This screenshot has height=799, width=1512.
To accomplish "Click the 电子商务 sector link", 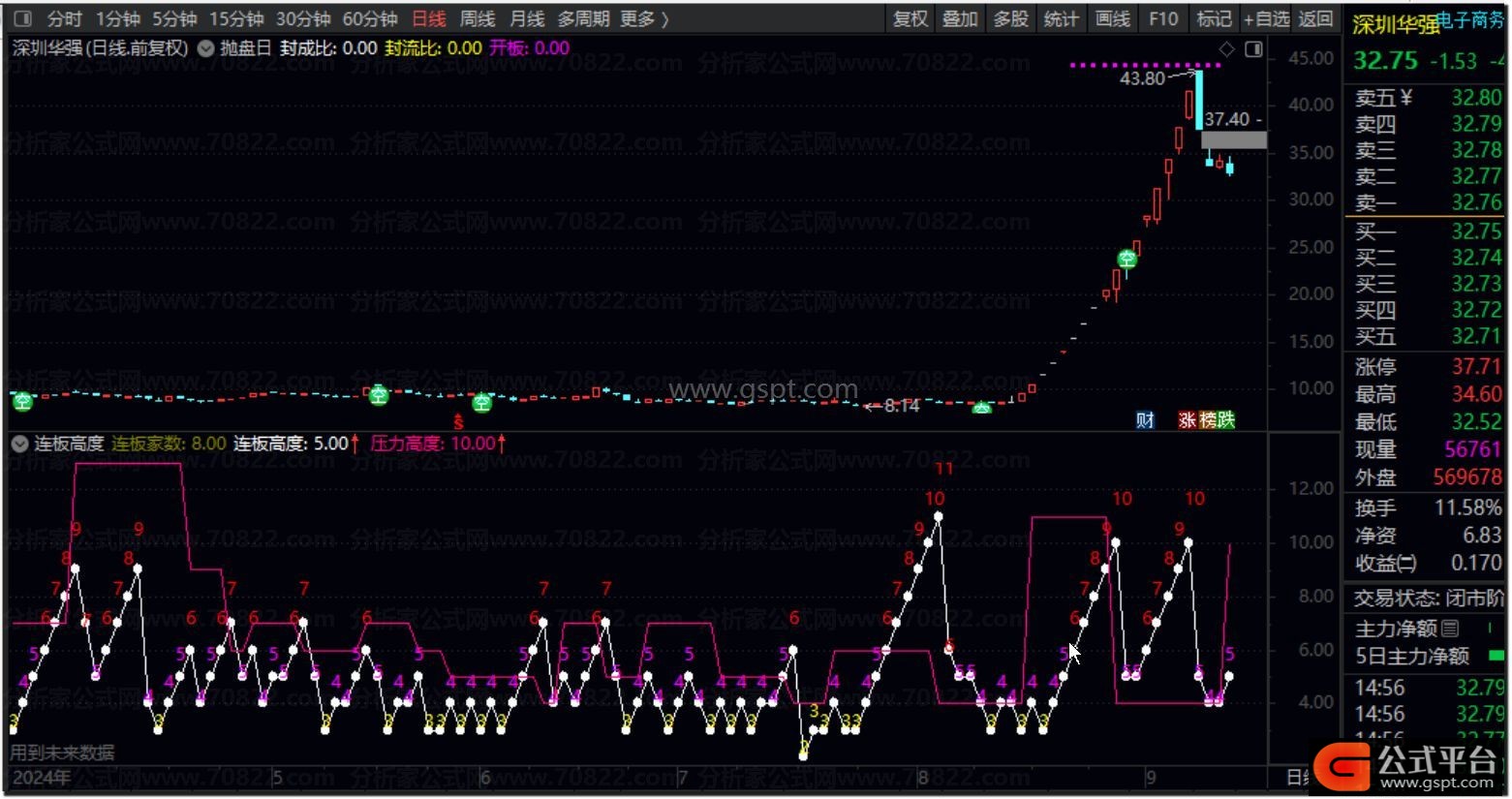I will 1470,19.
